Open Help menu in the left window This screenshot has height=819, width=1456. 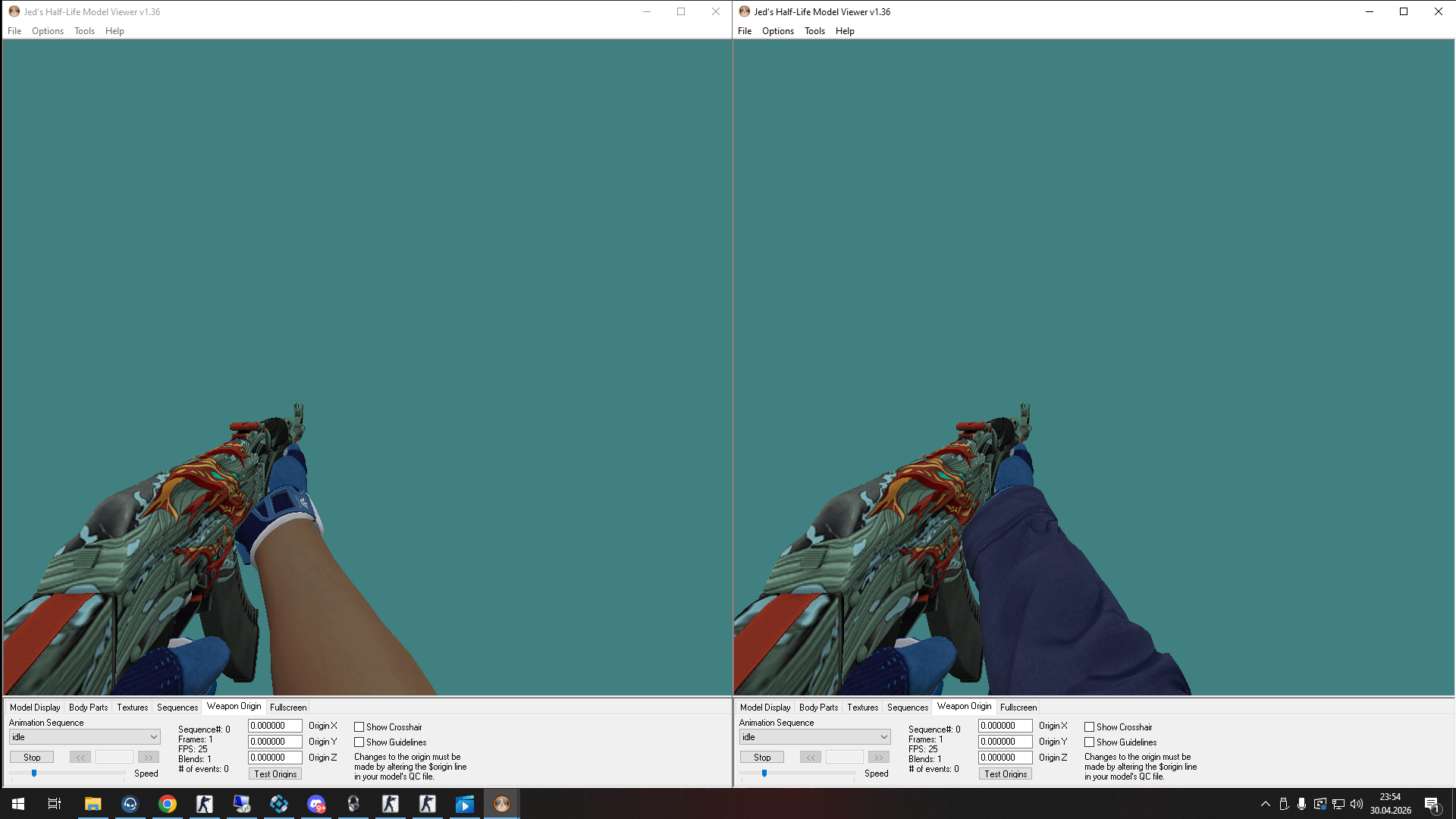(x=115, y=31)
